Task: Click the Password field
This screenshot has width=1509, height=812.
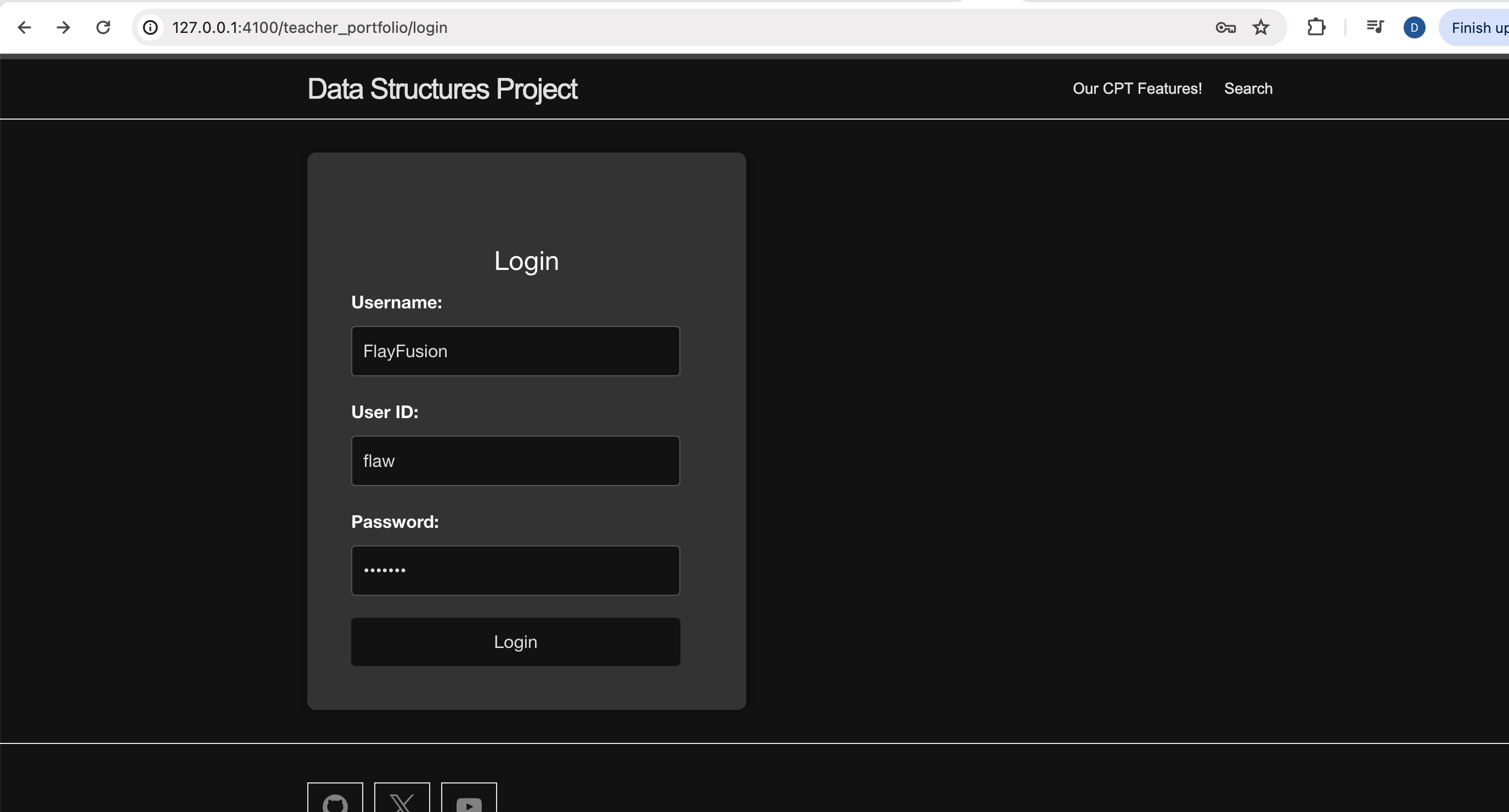Action: [515, 571]
